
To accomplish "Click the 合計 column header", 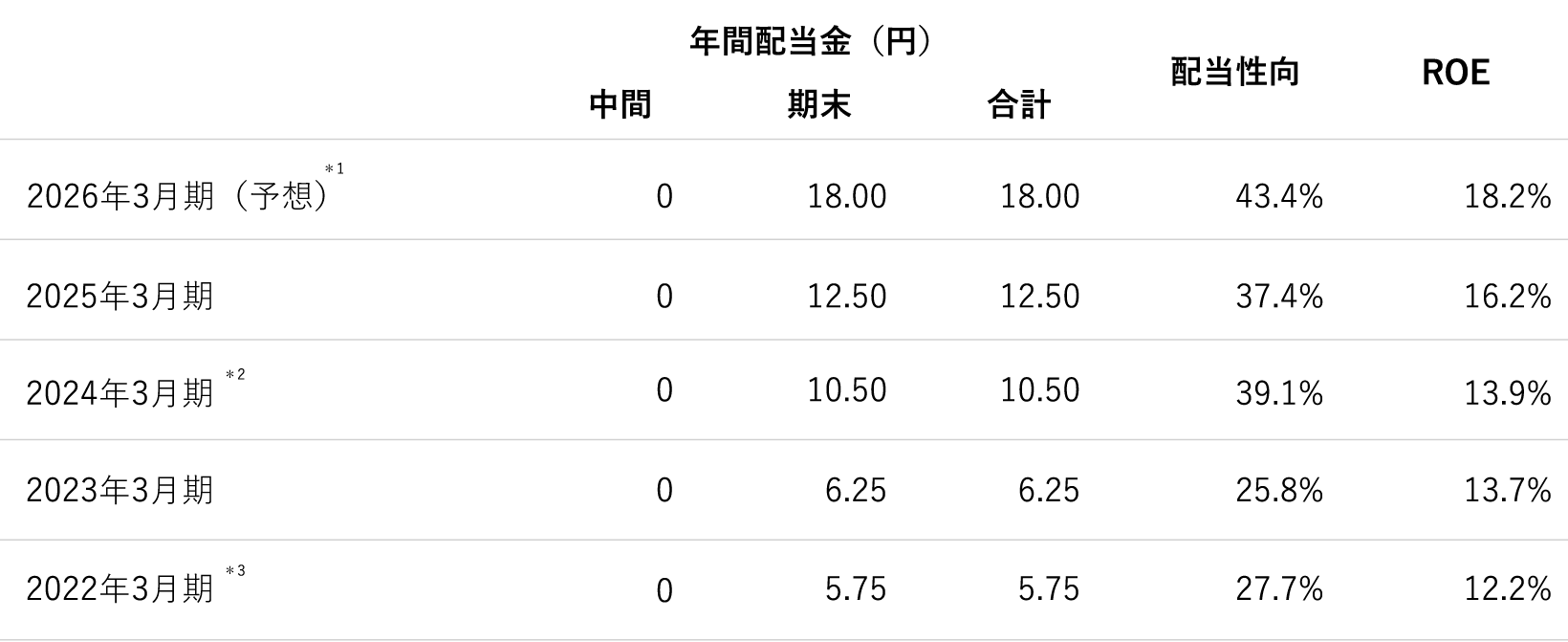I will 1019,104.
